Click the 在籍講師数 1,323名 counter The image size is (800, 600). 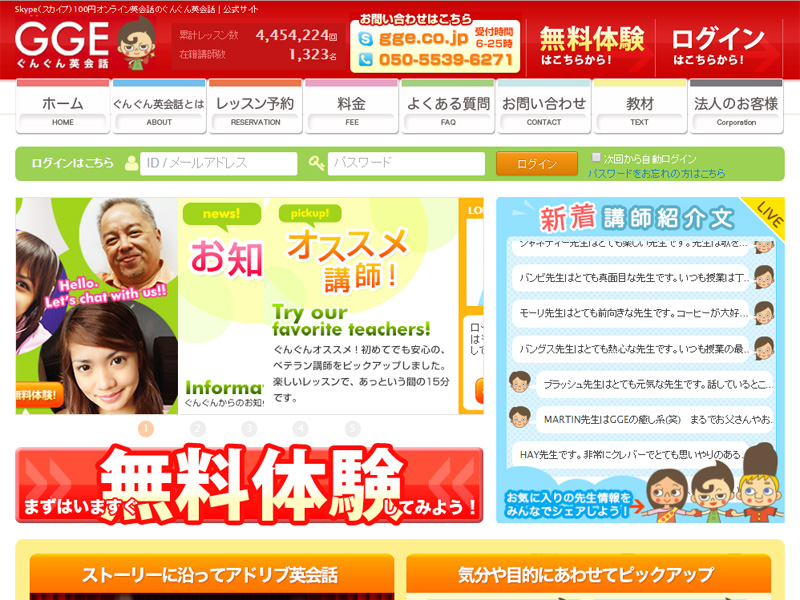click(x=258, y=54)
